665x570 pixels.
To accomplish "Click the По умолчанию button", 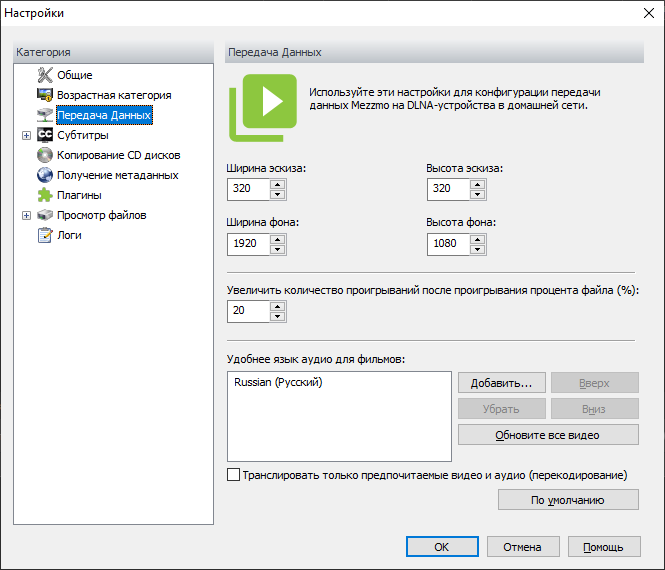I will pos(567,500).
